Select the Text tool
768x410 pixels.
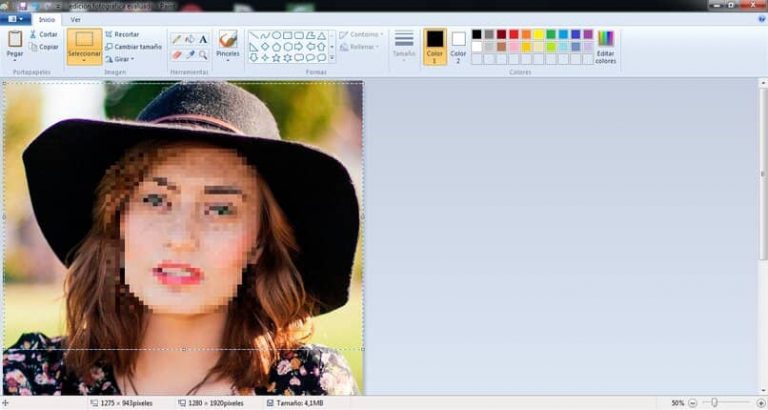tap(203, 39)
